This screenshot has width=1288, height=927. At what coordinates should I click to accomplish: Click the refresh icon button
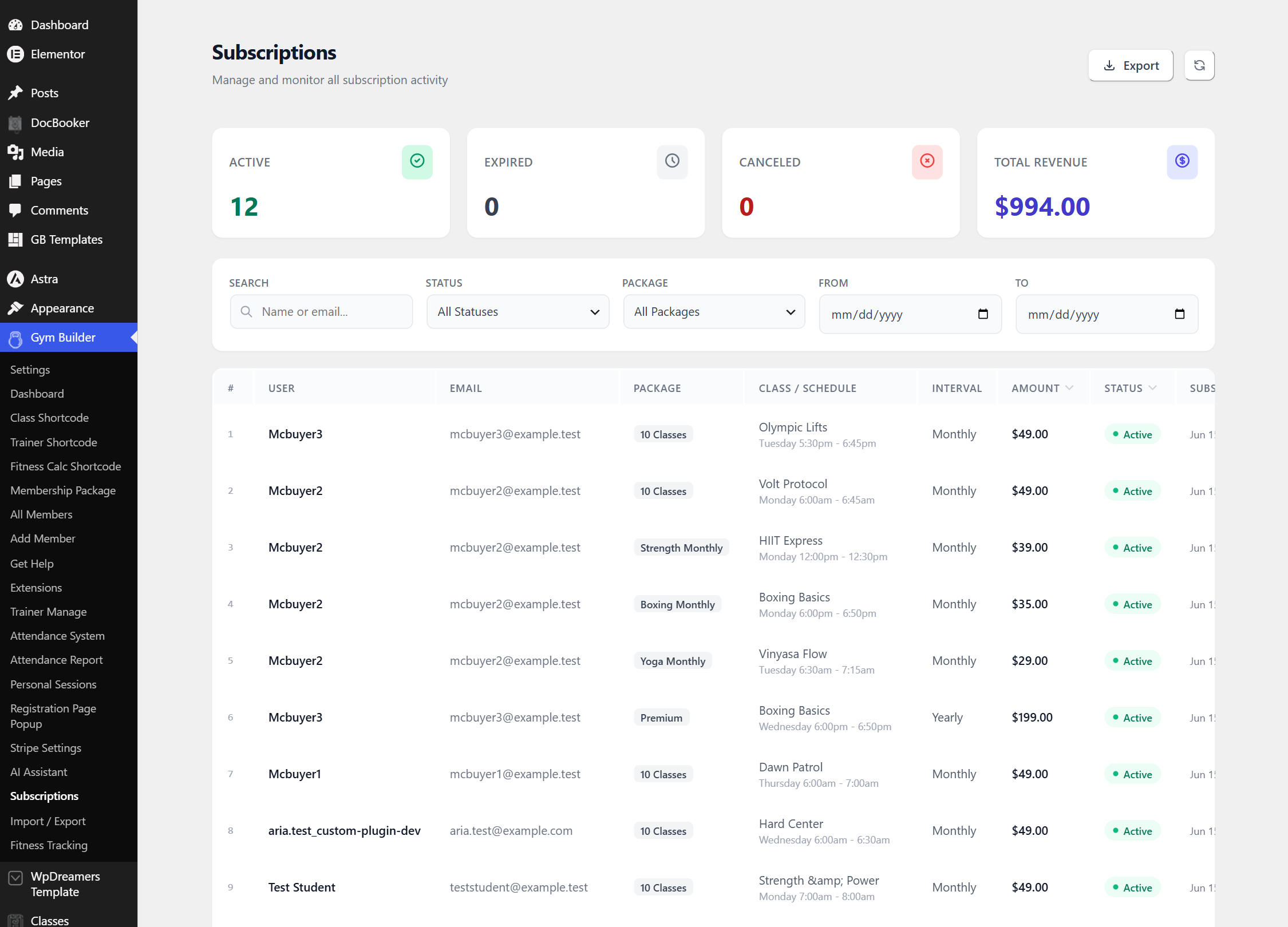point(1199,65)
